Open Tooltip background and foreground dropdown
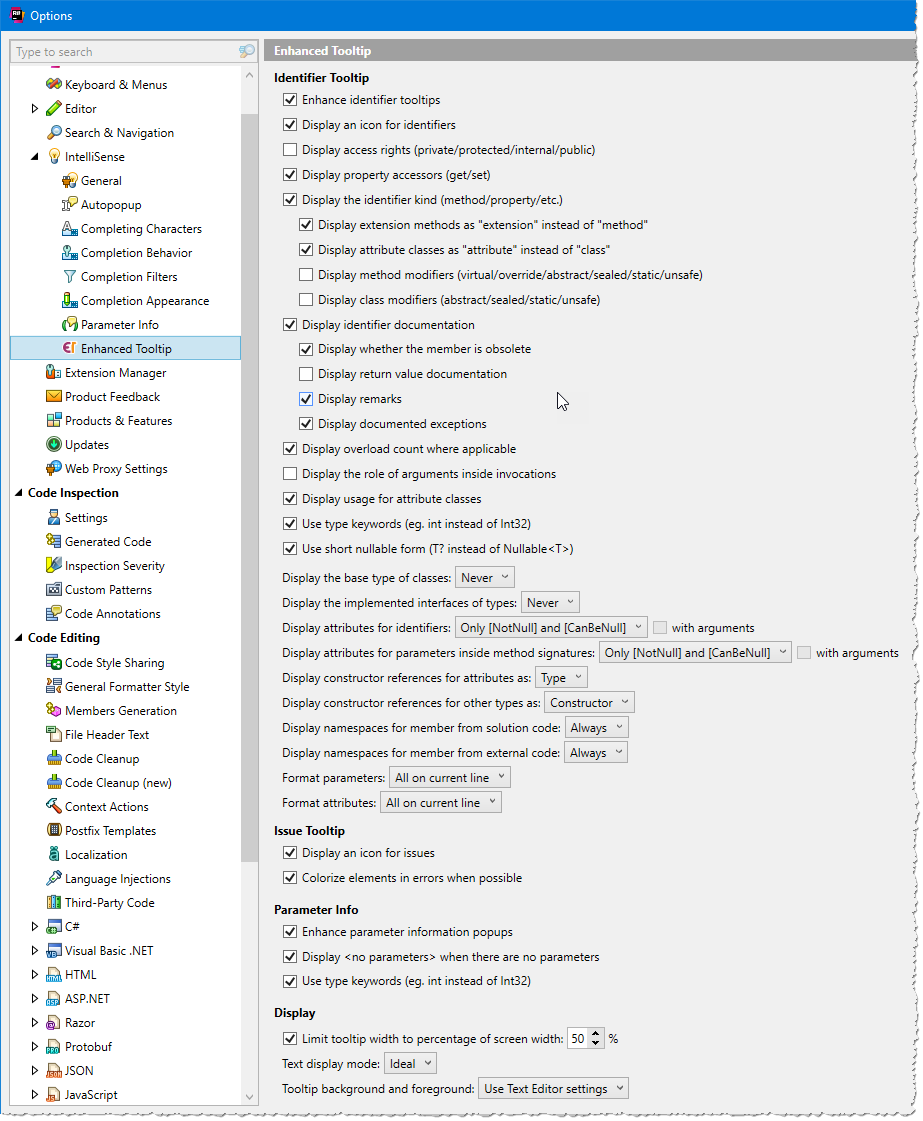 click(x=553, y=1089)
